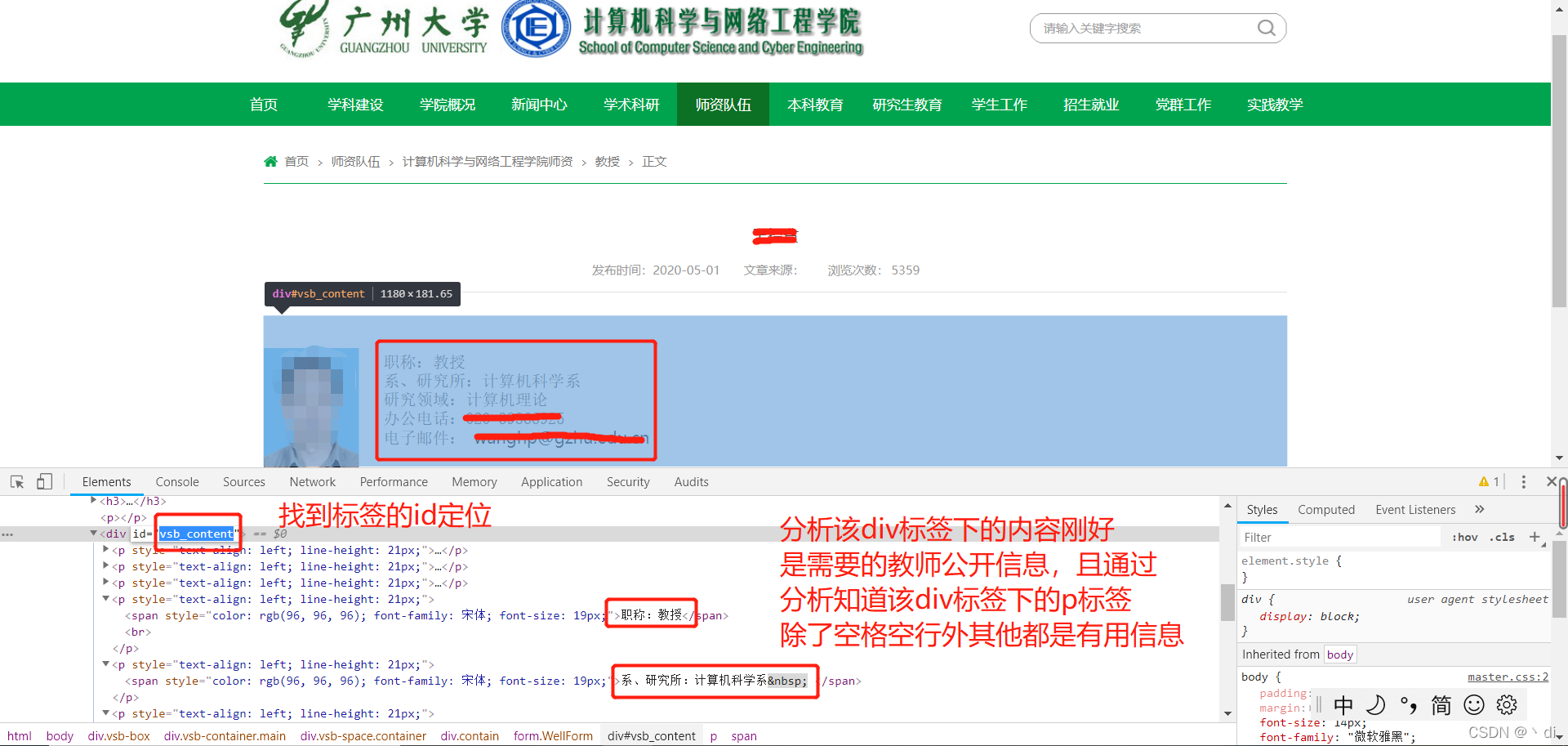
Task: Click the IME moon half-width icon
Action: [1376, 705]
